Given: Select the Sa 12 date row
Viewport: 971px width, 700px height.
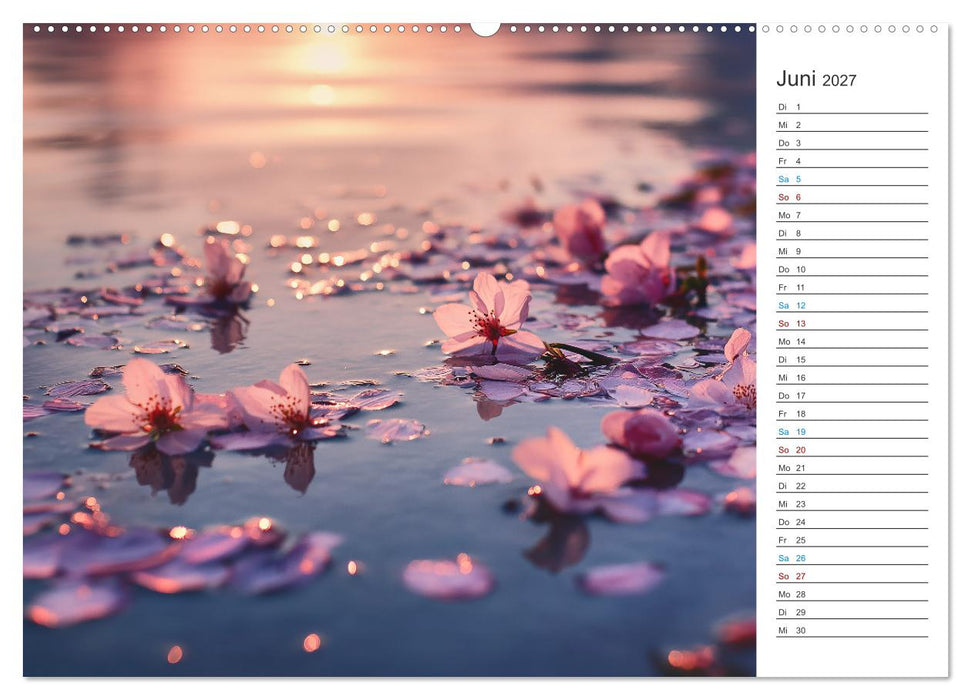Looking at the screenshot, I should tap(852, 305).
